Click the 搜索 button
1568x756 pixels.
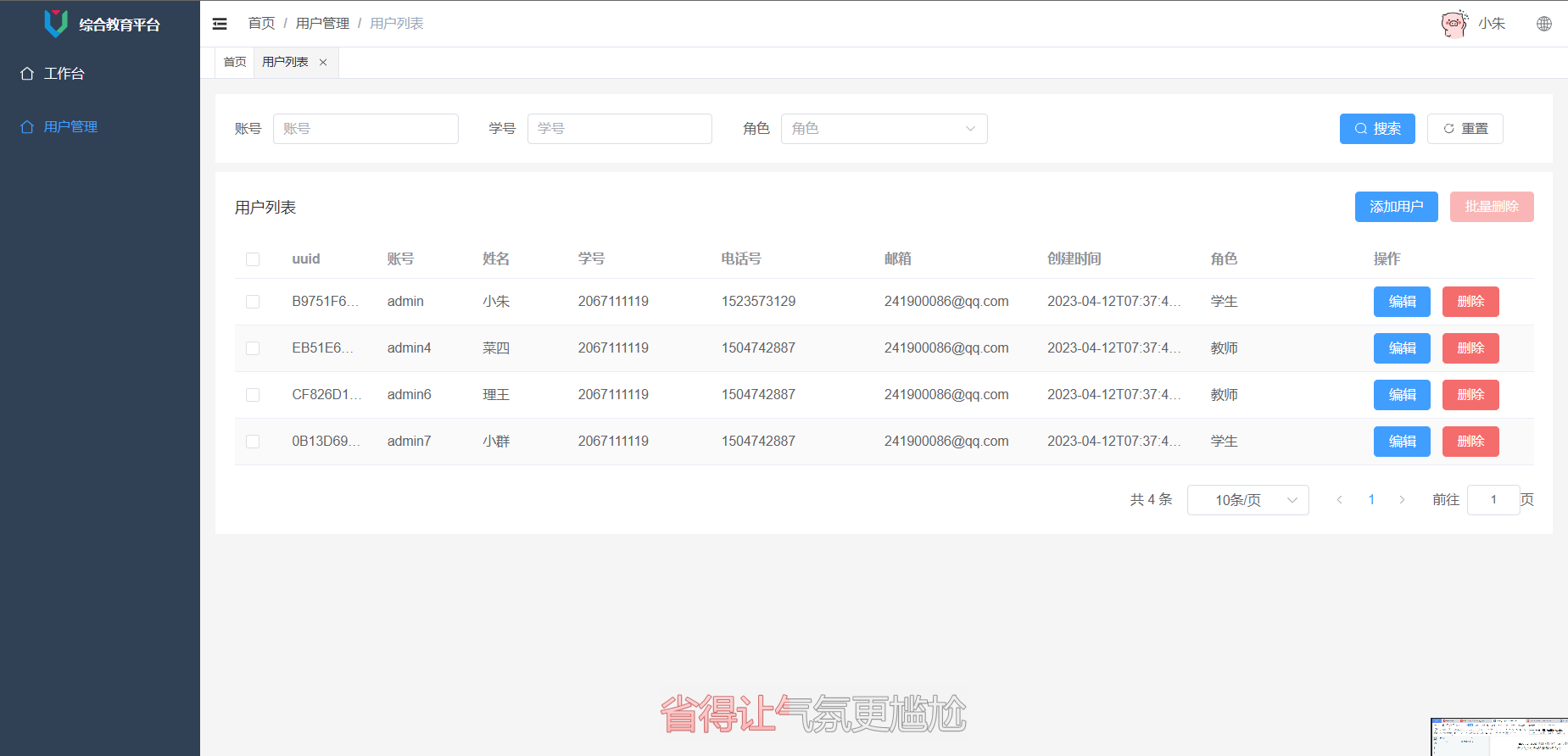coord(1377,129)
